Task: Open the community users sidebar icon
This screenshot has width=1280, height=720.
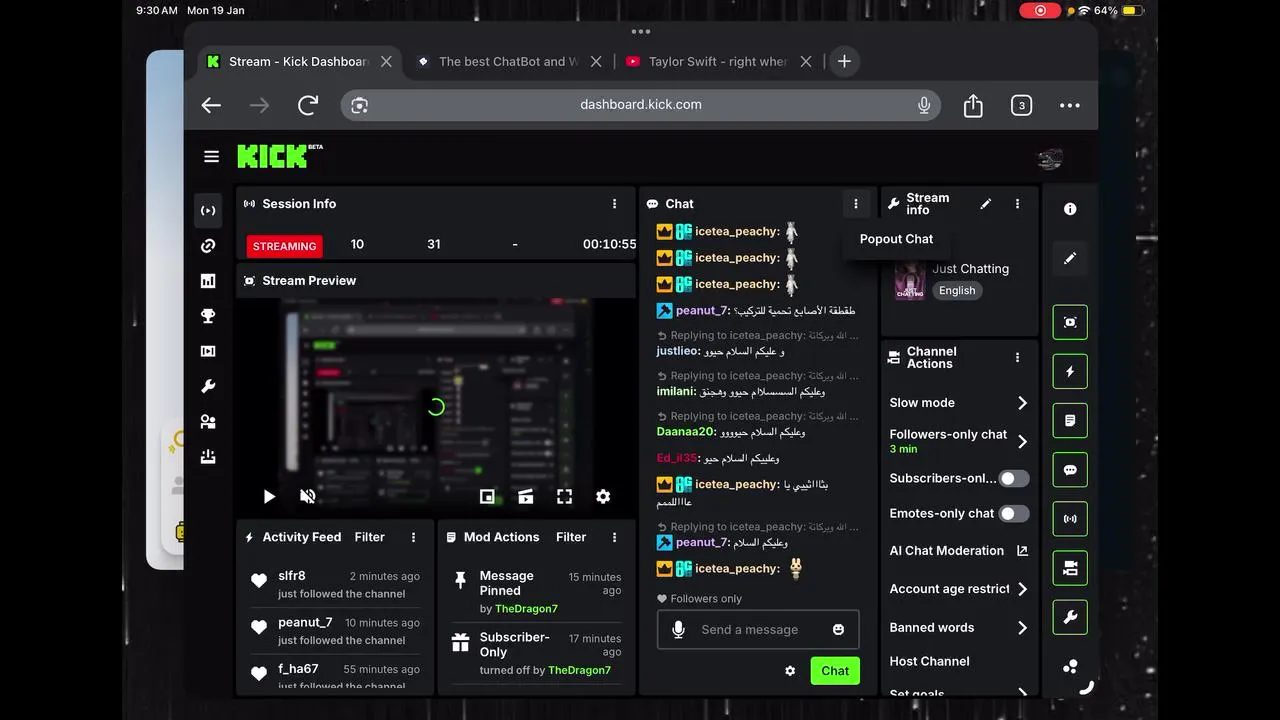Action: coord(208,422)
